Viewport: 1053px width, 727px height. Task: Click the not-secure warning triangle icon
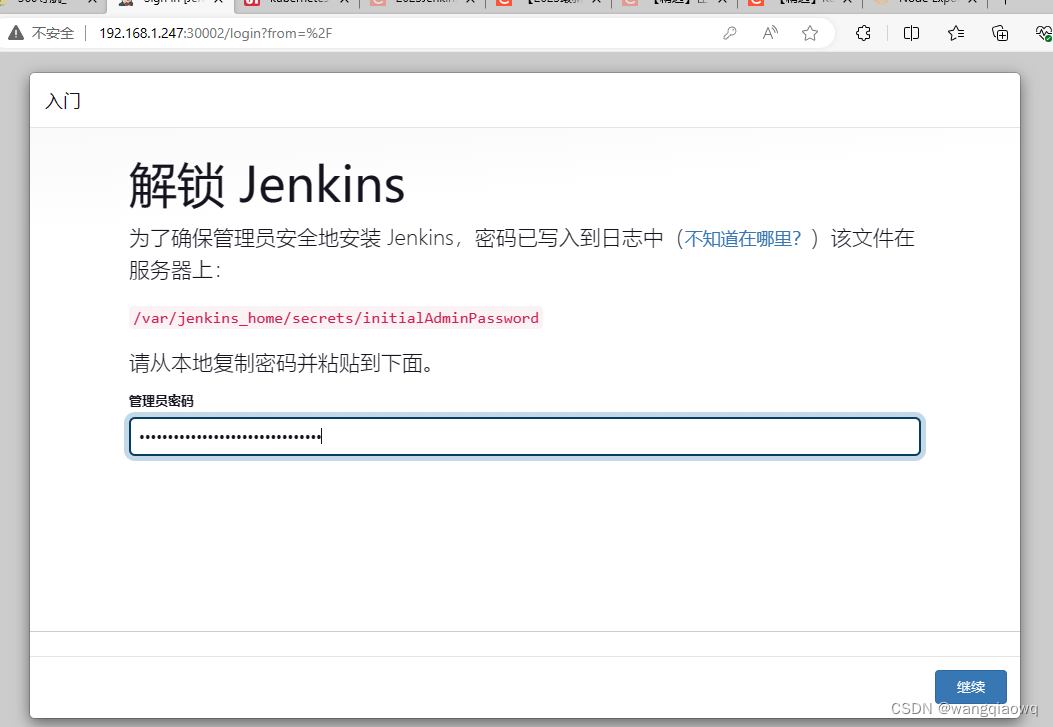(15, 32)
